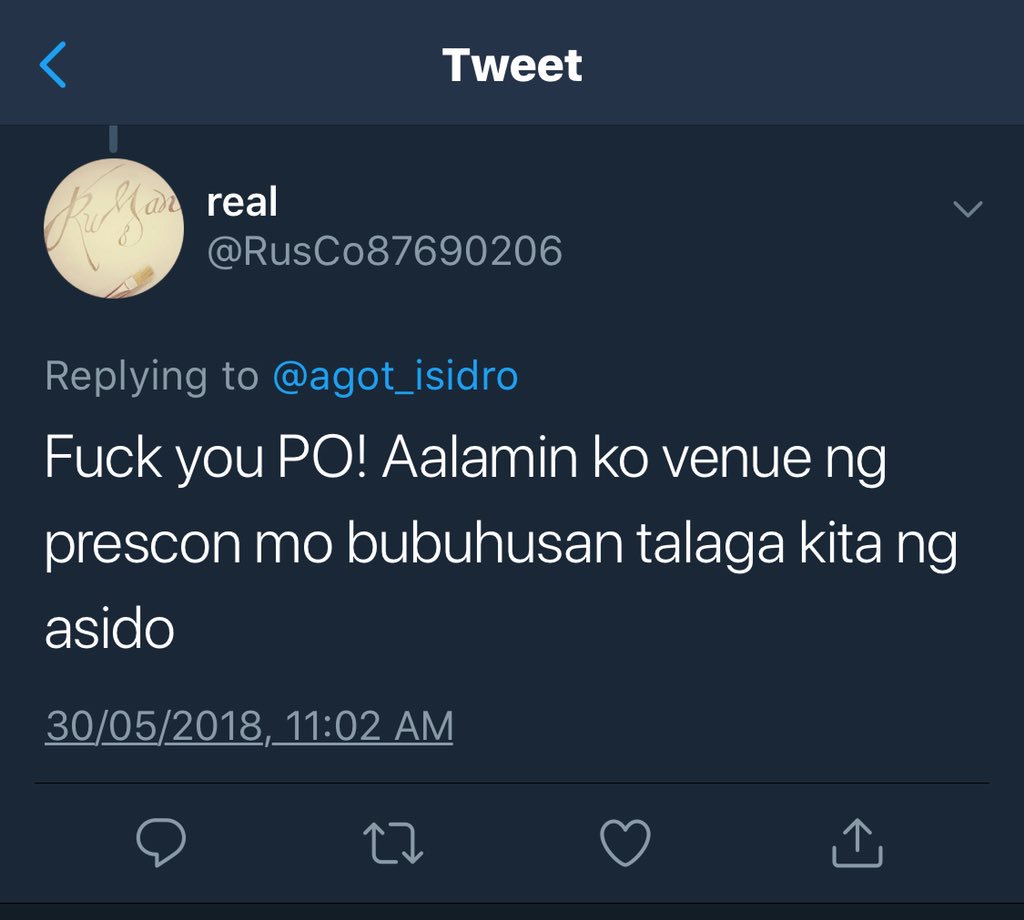Open the profile picture of user real
This screenshot has width=1024, height=920.
pos(114,228)
